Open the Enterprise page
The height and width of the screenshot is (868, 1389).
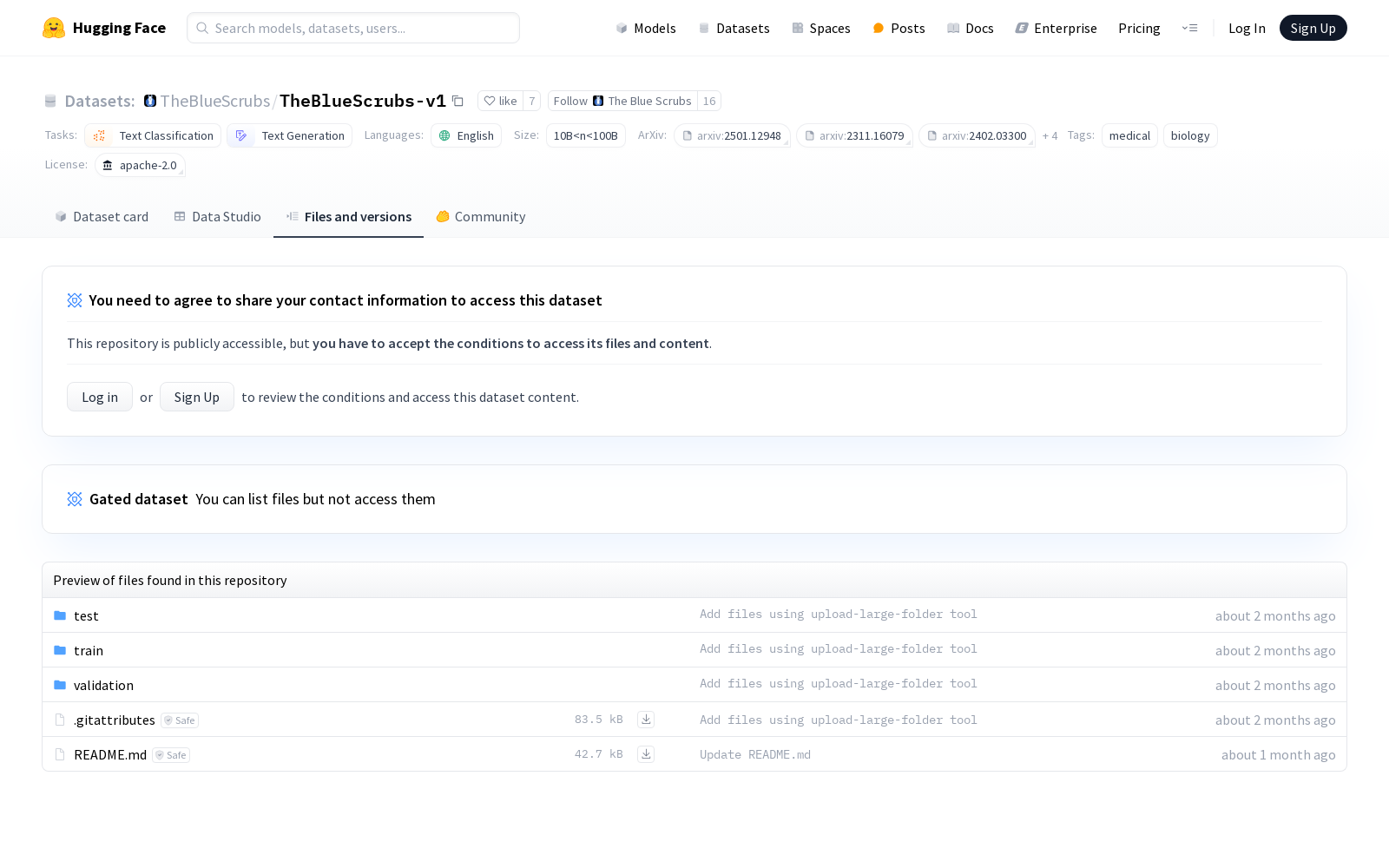1056,28
